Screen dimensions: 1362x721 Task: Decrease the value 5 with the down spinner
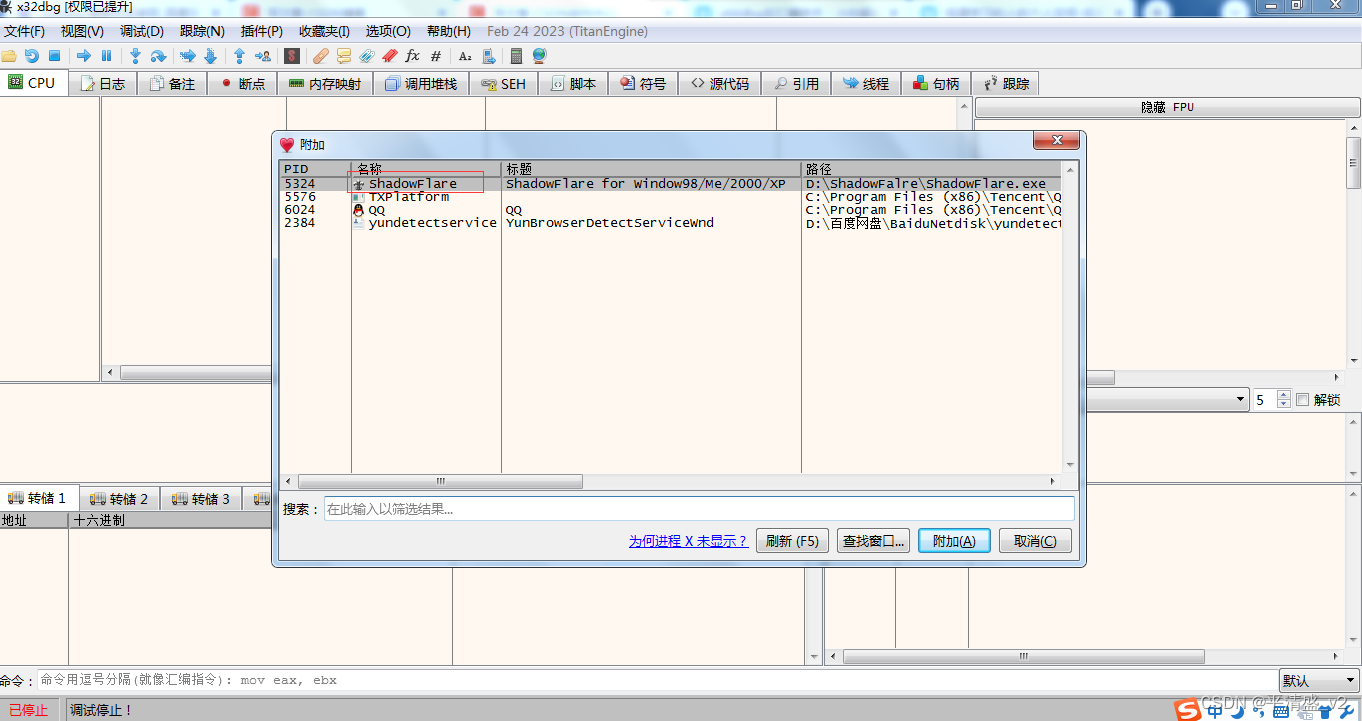coord(1285,405)
